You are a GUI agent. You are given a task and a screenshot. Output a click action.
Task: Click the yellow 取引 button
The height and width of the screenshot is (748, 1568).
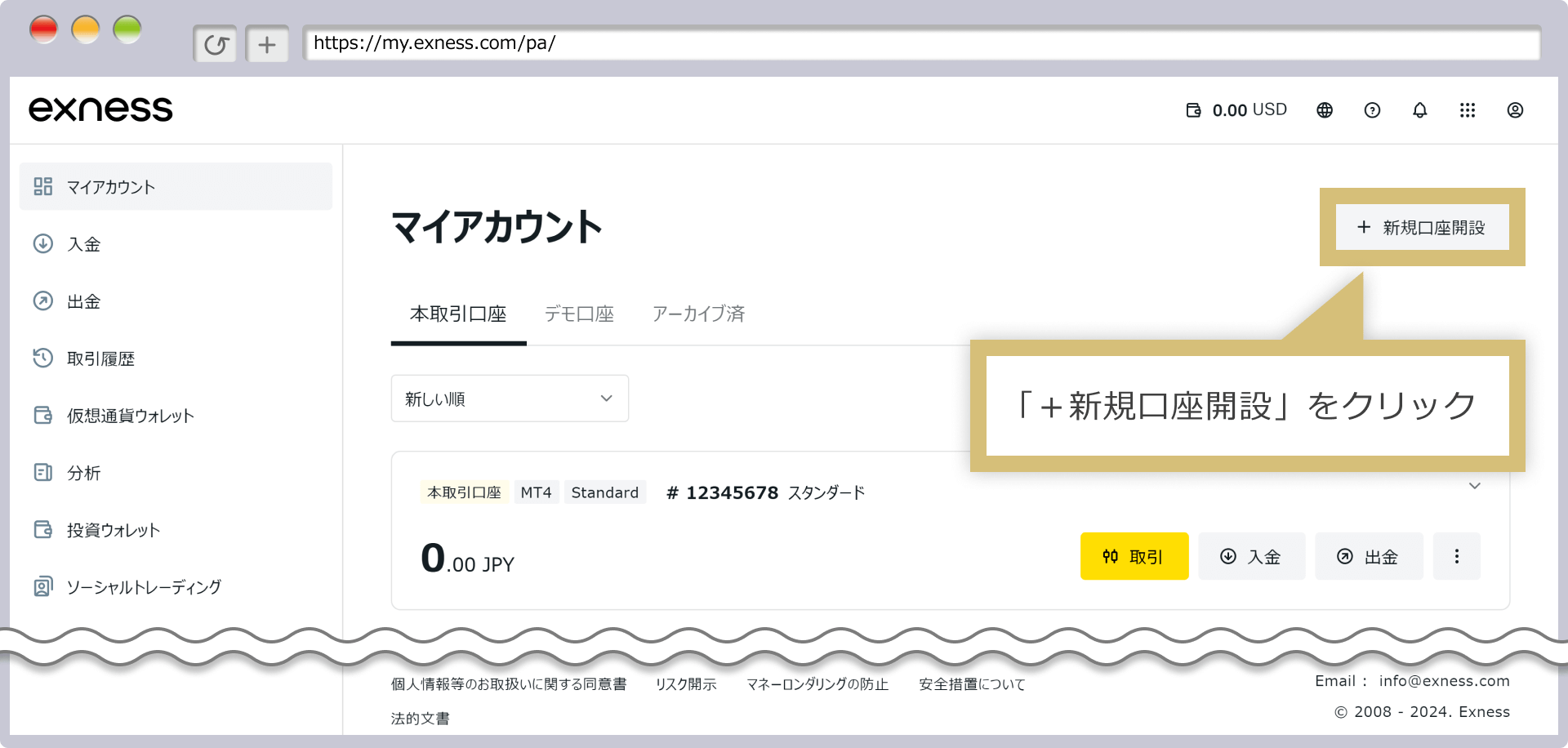[1134, 556]
